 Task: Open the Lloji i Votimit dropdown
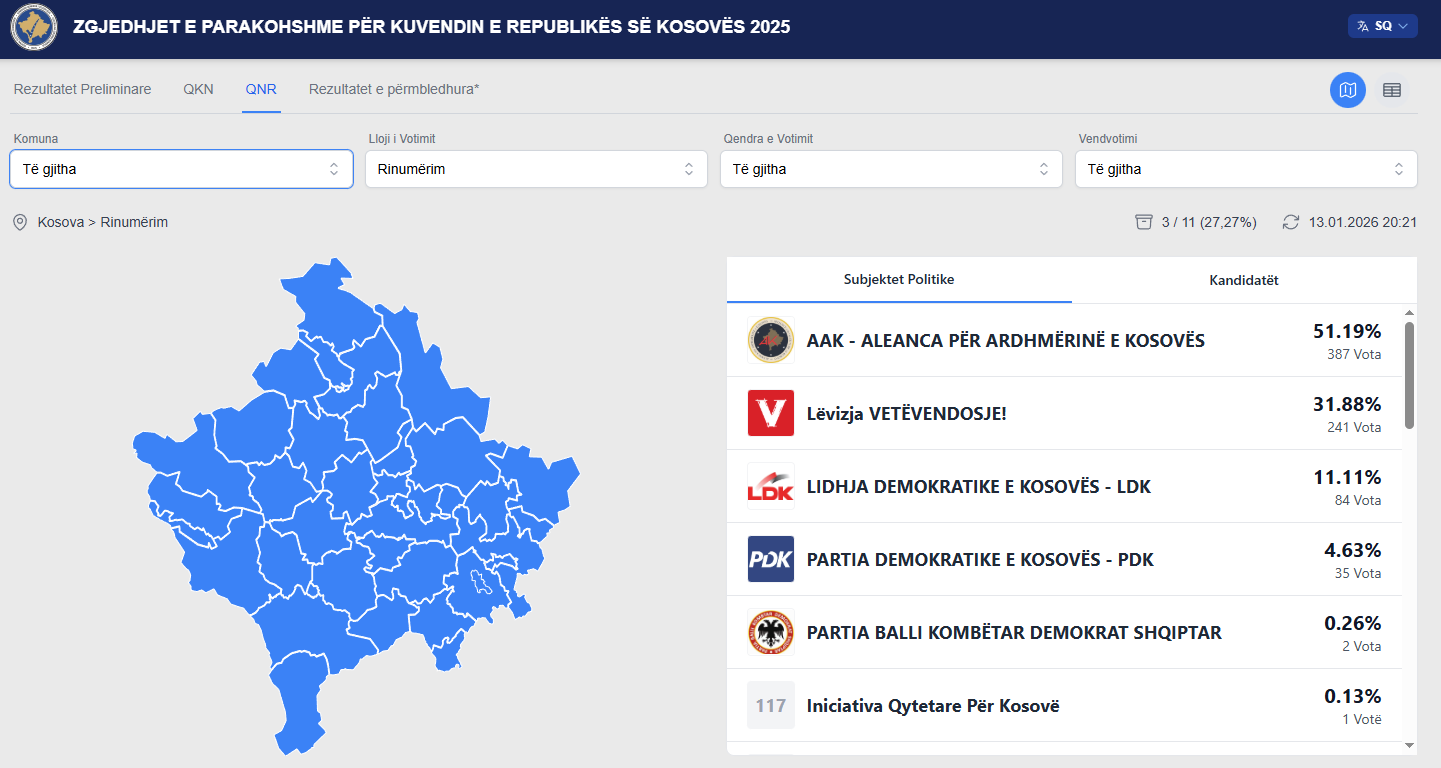(536, 169)
